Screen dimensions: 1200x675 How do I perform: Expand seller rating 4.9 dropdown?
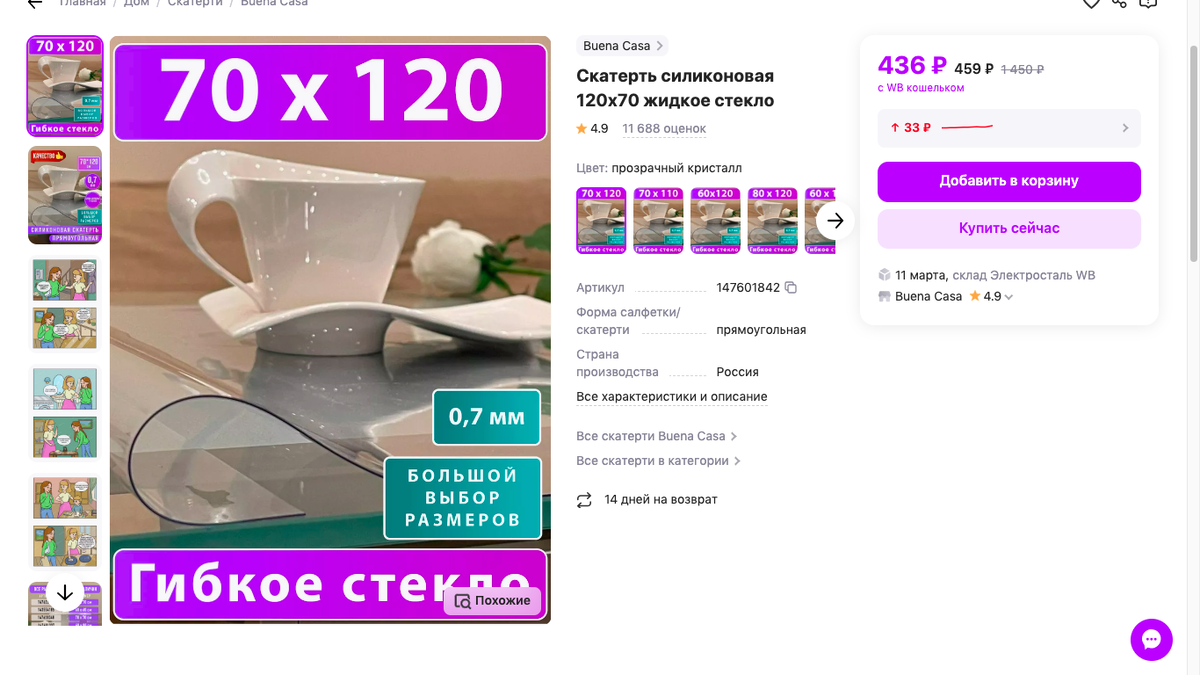point(1008,297)
